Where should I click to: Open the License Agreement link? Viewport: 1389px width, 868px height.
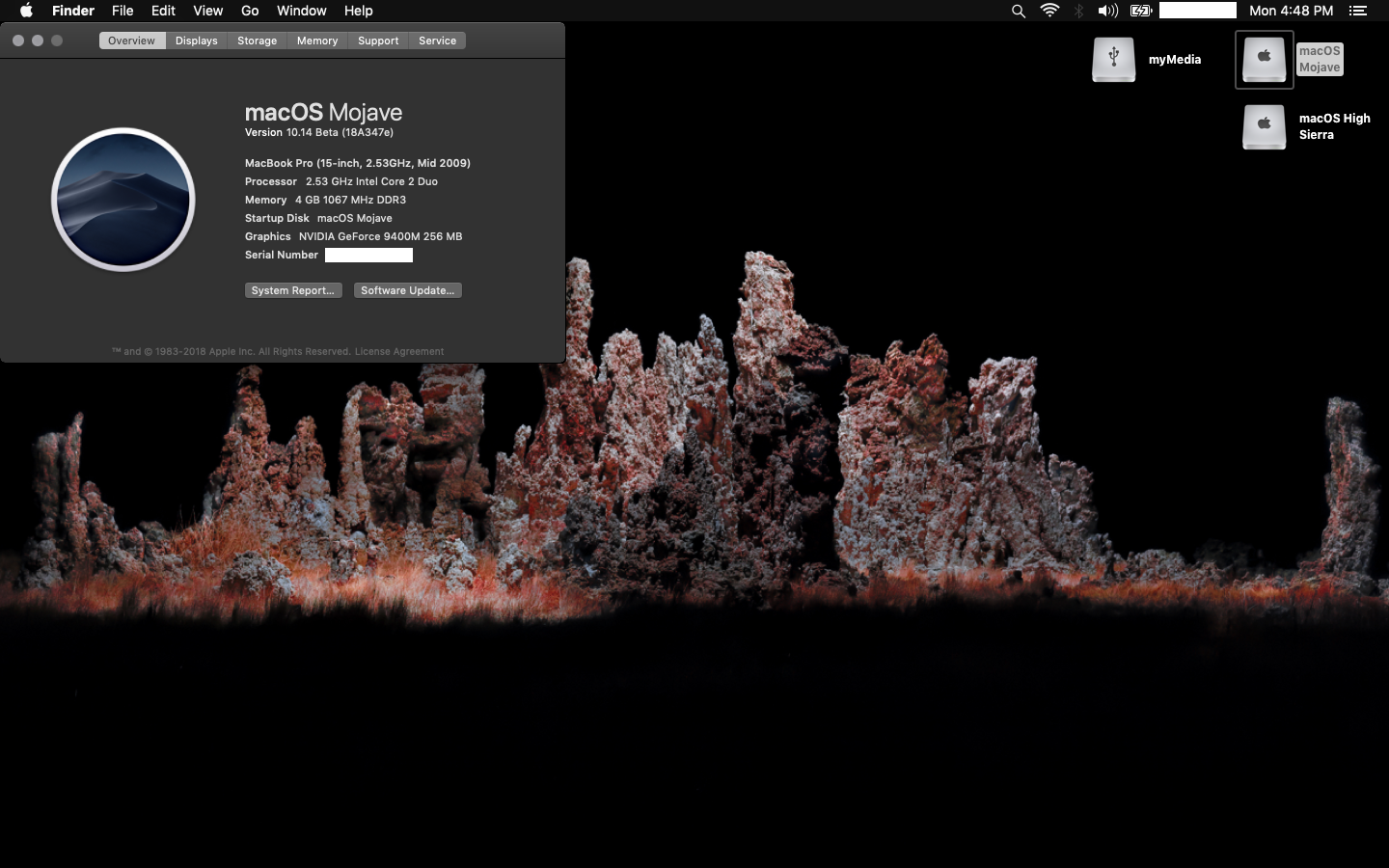tap(399, 352)
